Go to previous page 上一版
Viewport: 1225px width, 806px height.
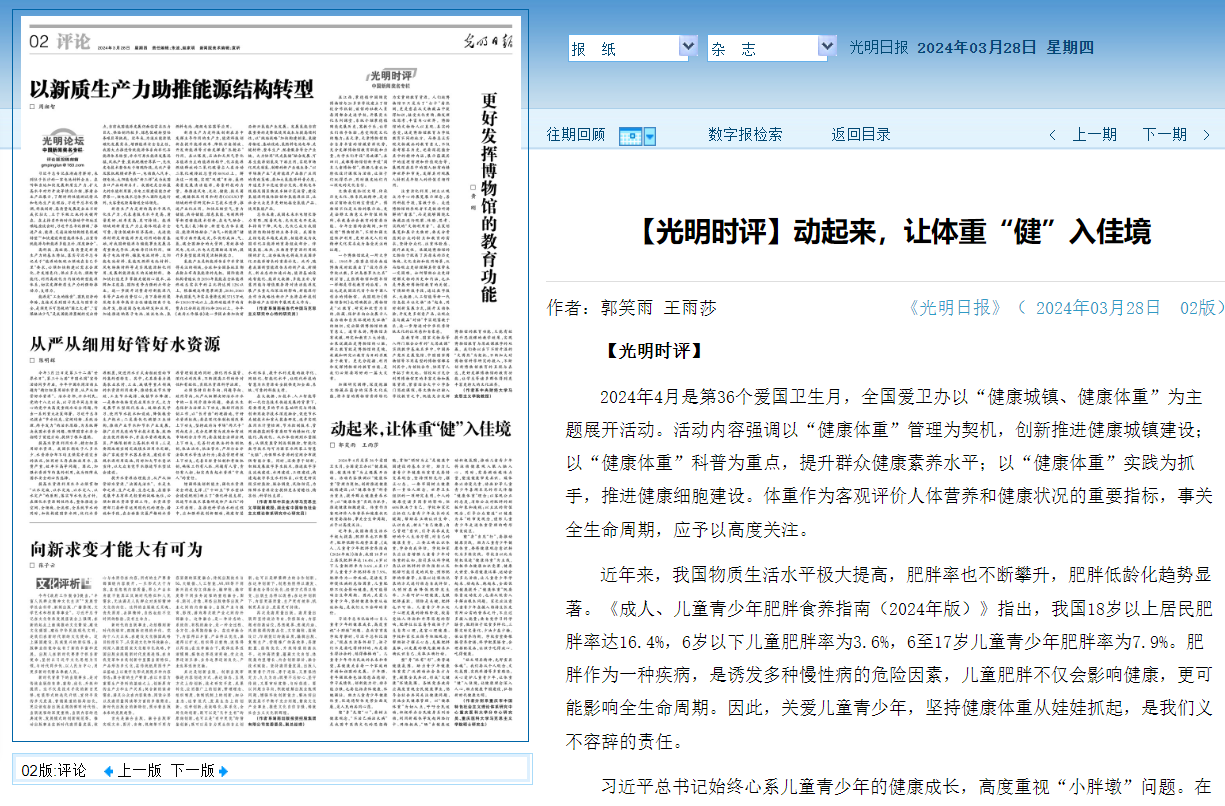tap(139, 771)
